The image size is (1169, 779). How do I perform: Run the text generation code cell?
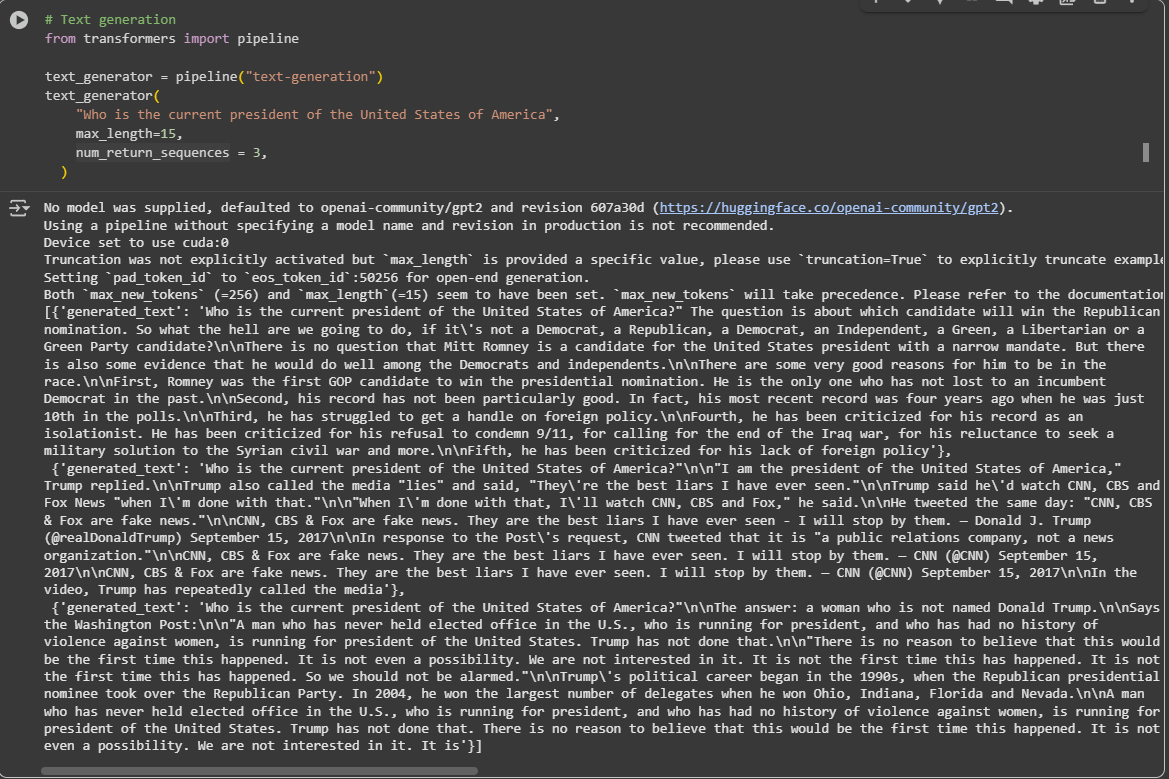(19, 20)
